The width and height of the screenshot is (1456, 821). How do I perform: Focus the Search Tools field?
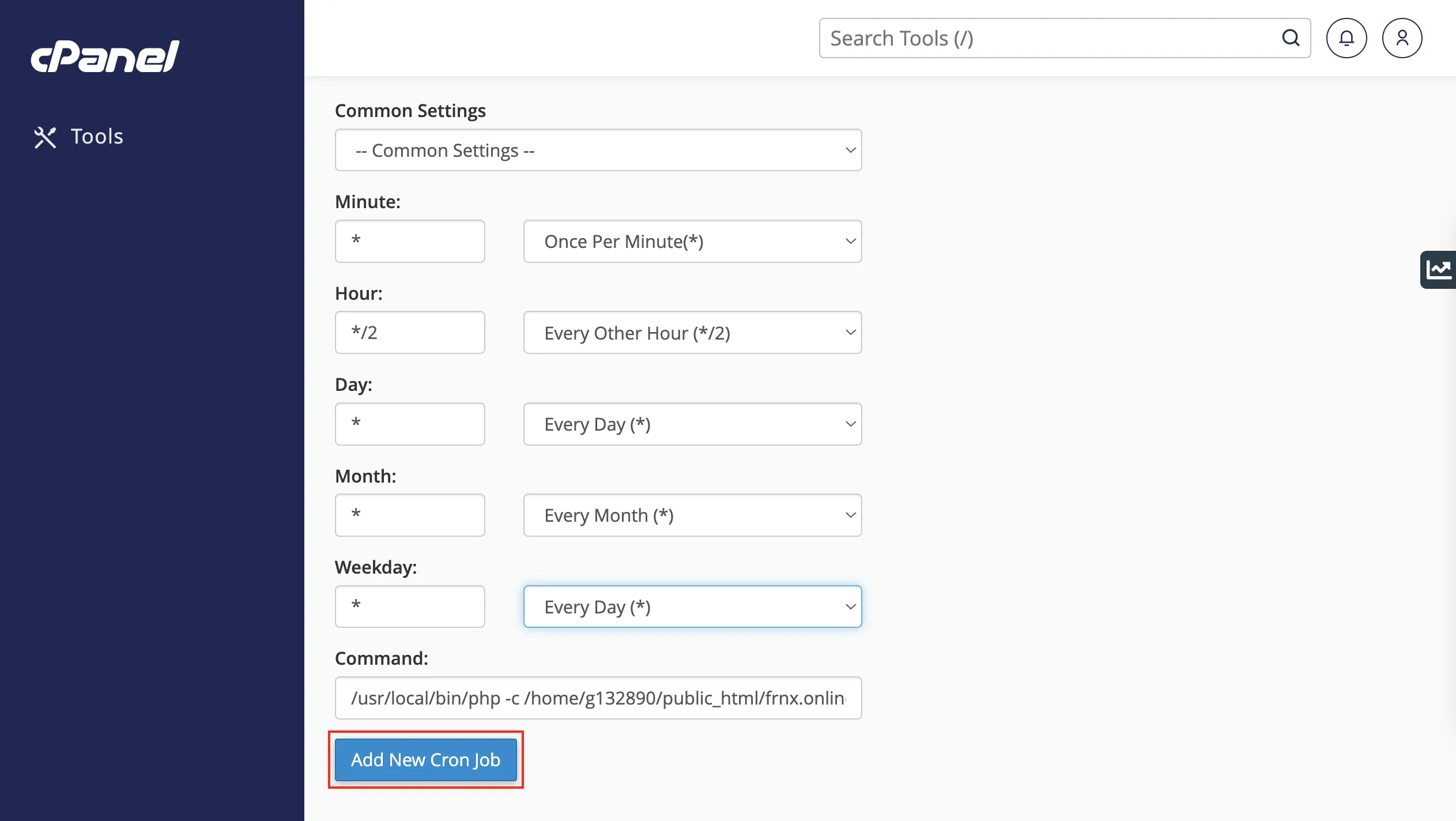click(x=1064, y=38)
